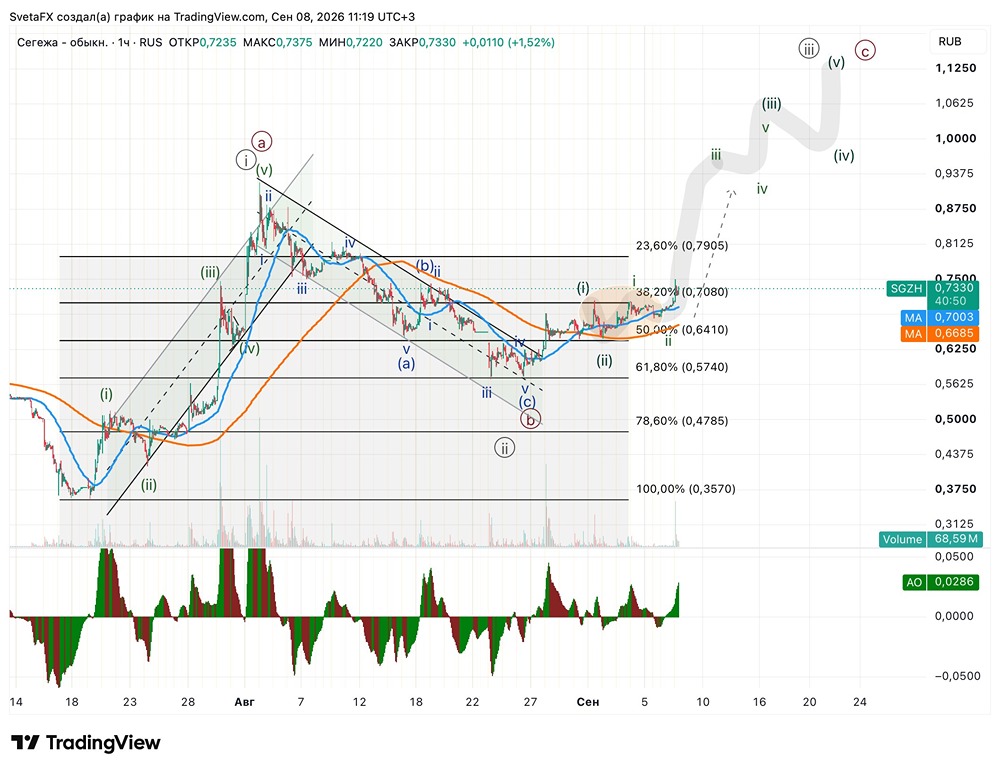
Task: Select the blue (b) wave label
Action: point(425,265)
